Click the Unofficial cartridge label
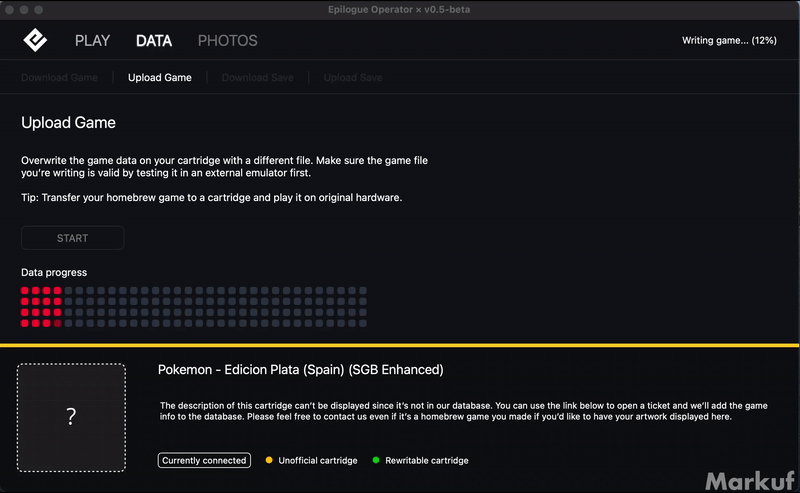 coord(318,460)
